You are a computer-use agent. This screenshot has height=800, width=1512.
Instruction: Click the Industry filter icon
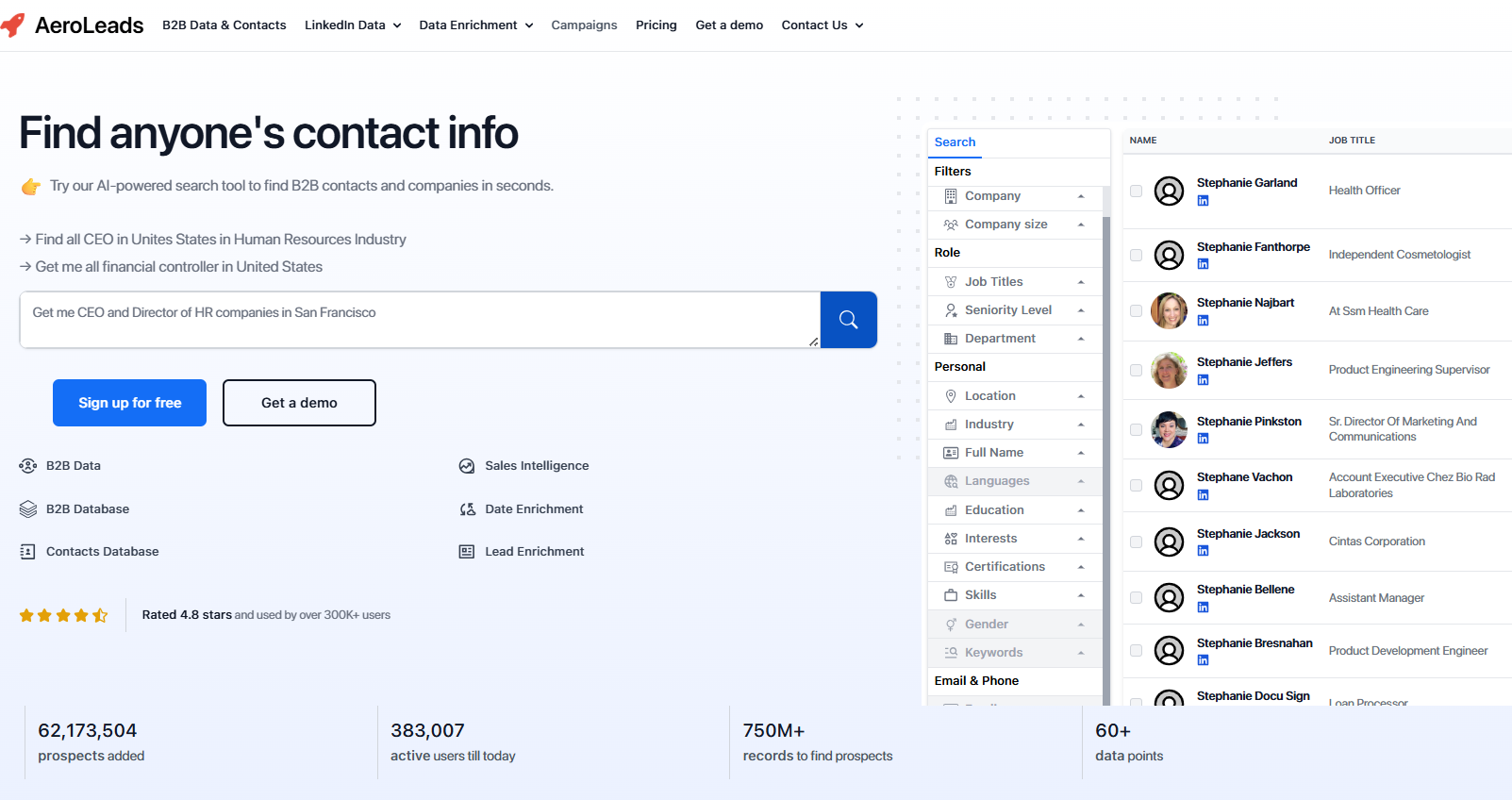(x=951, y=425)
